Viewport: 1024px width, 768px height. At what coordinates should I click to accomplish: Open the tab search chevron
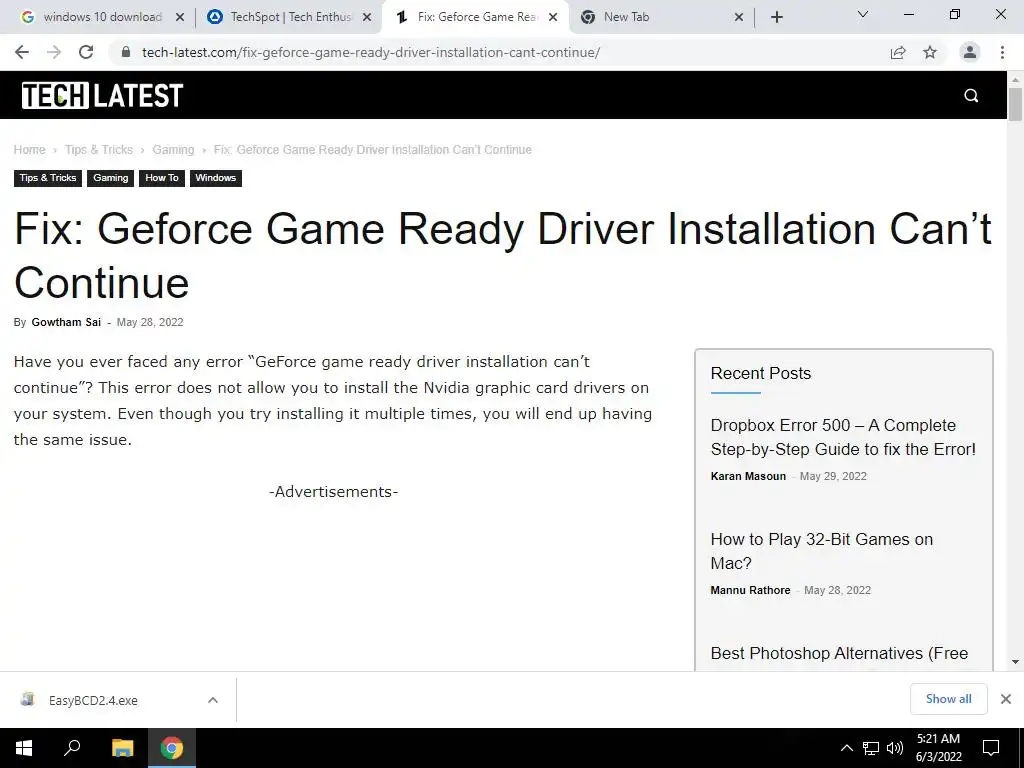pos(863,14)
